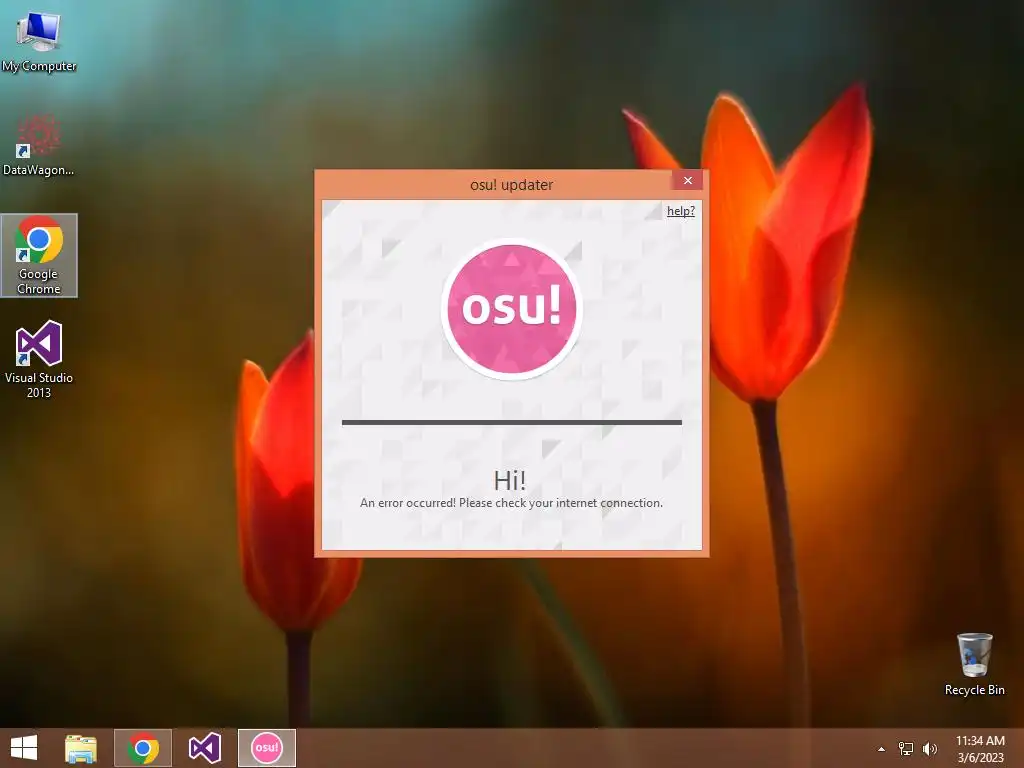Viewport: 1024px width, 768px height.
Task: Select the DataWagon desktop shortcut
Action: (x=39, y=145)
